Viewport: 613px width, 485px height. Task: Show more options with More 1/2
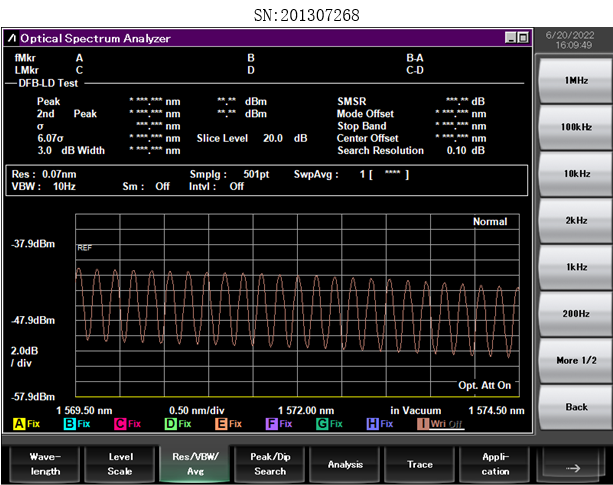pyautogui.click(x=574, y=360)
